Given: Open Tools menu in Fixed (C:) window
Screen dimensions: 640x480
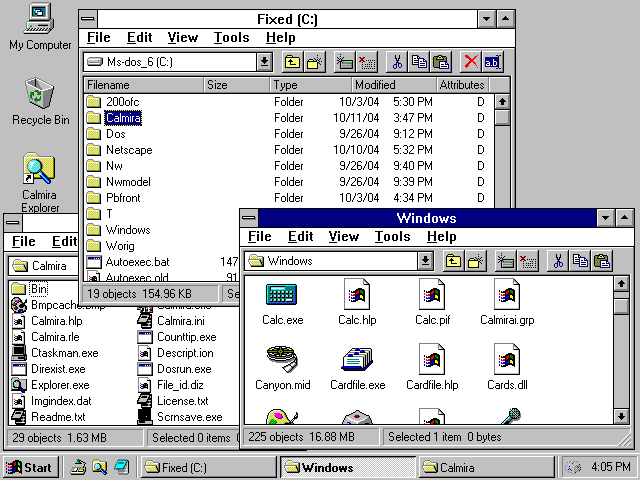Looking at the screenshot, I should 231,38.
